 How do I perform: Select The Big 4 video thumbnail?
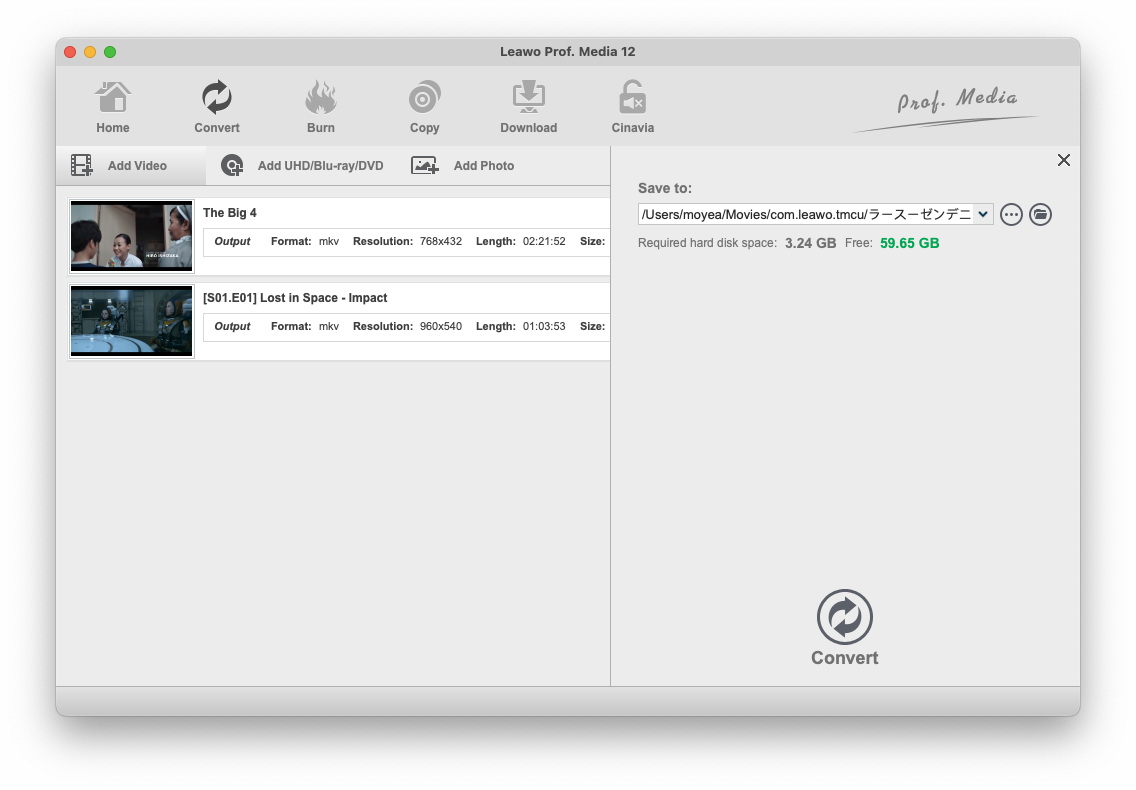131,236
